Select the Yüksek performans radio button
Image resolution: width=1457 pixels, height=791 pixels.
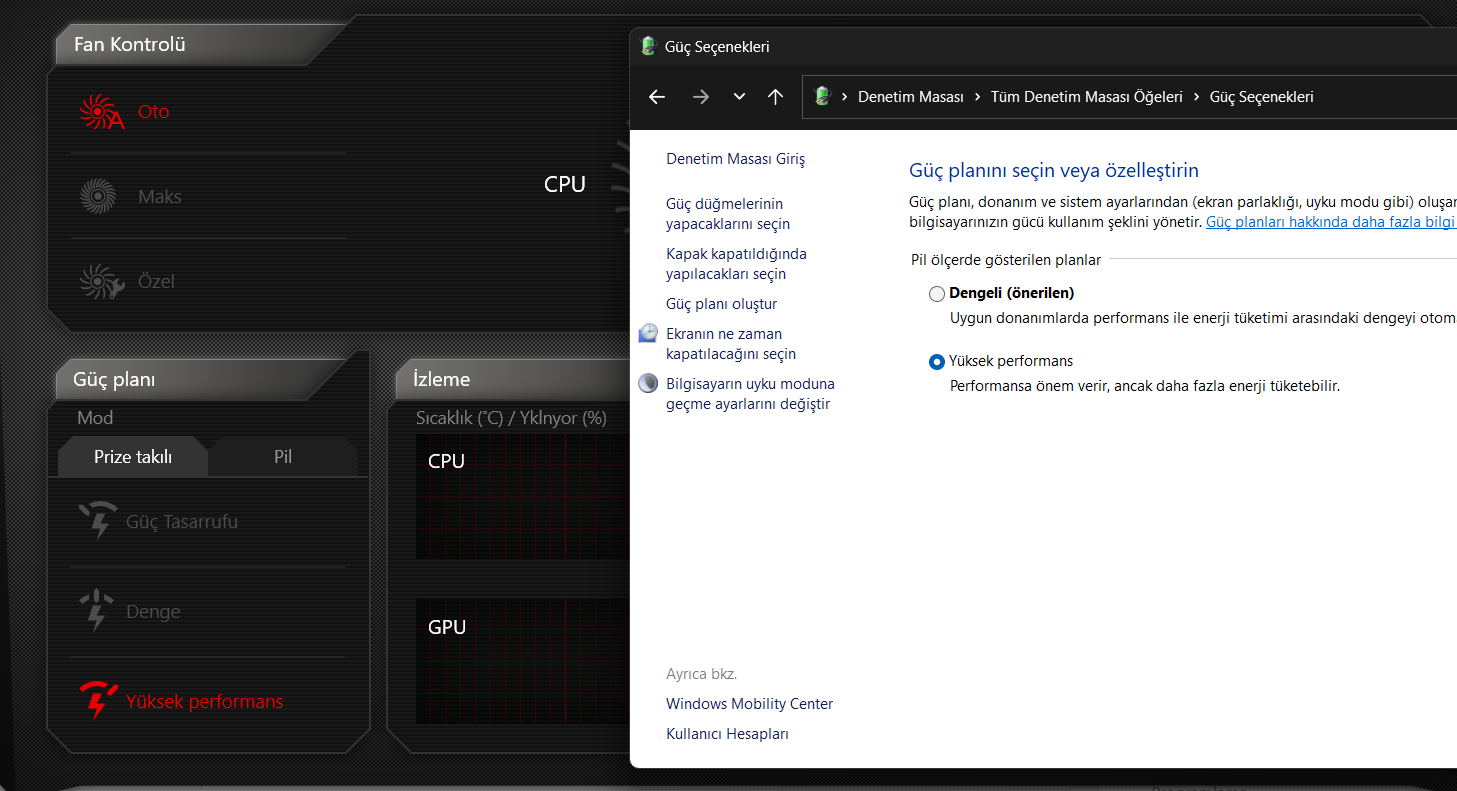pyautogui.click(x=937, y=362)
